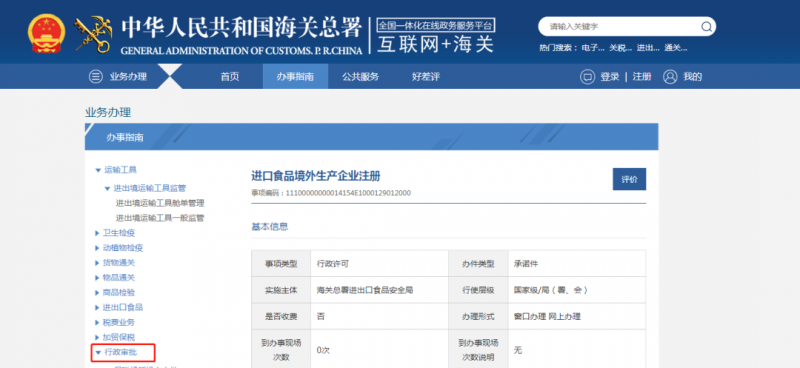Click the message bubble icon beside 登录
The image size is (800, 368).
click(x=587, y=77)
